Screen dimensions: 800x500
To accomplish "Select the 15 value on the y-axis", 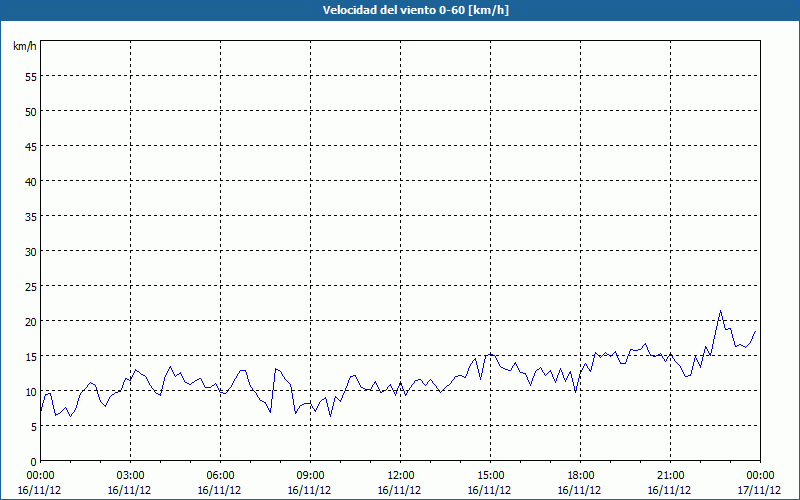I will click(x=31, y=357).
